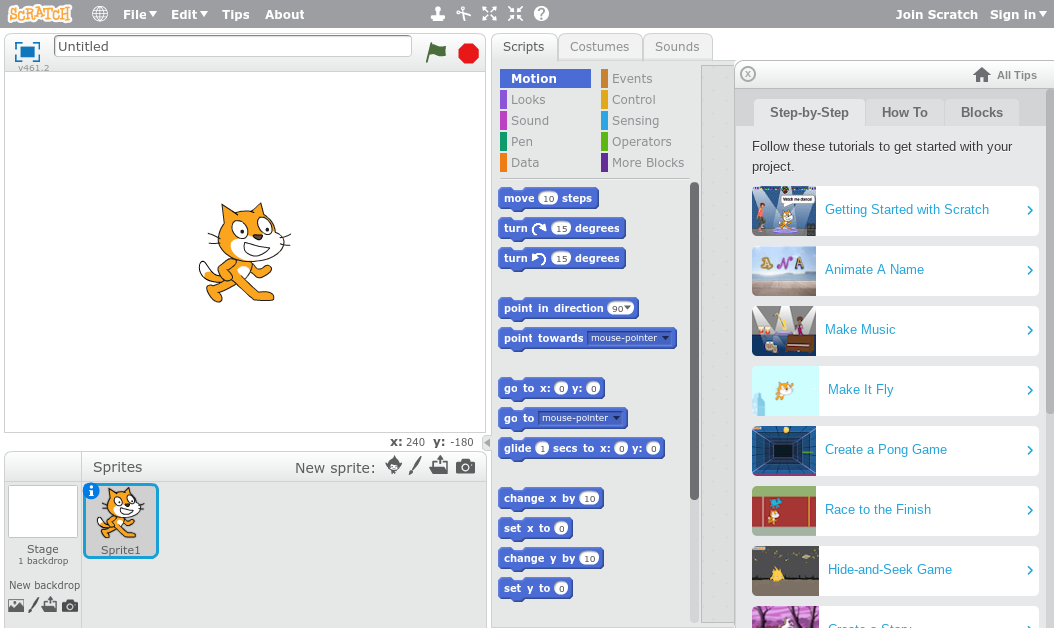Select the Looks block category

click(x=545, y=100)
